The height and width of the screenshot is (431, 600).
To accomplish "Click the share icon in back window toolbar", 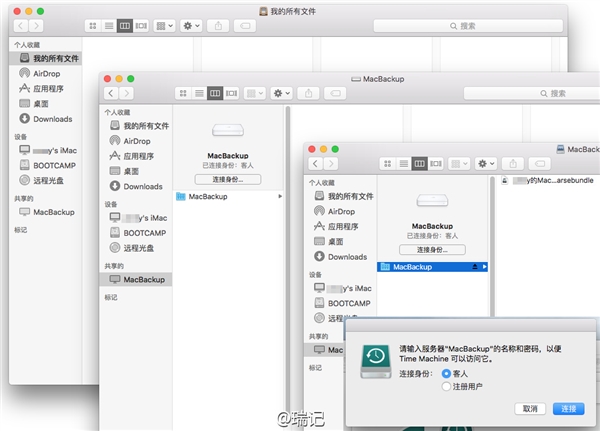I will 218,26.
